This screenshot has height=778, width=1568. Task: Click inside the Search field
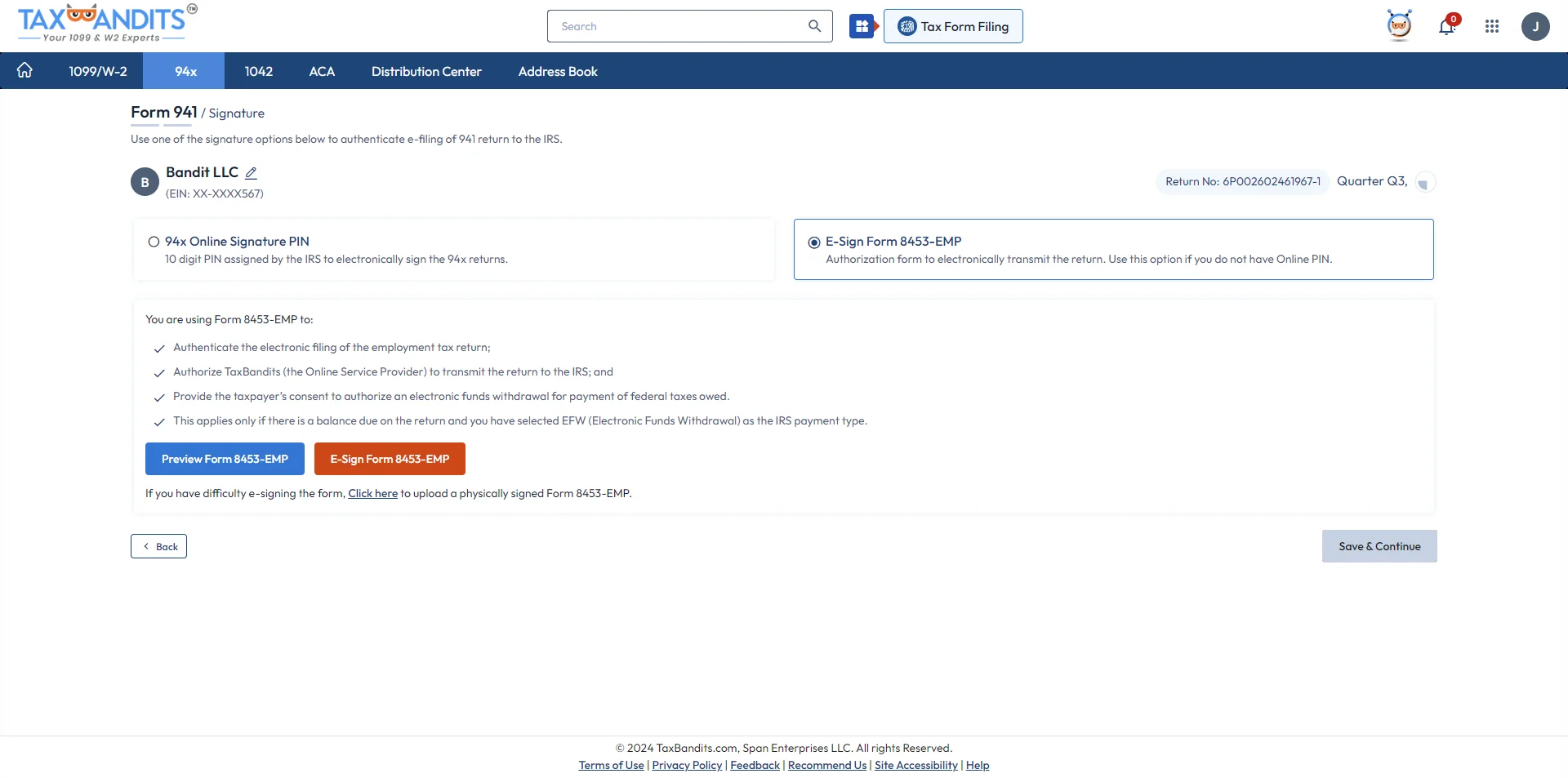(x=670, y=25)
